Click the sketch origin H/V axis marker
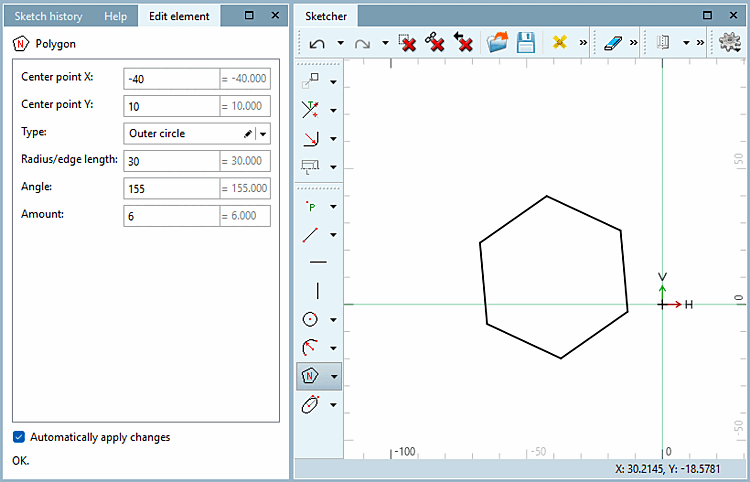 tap(662, 304)
